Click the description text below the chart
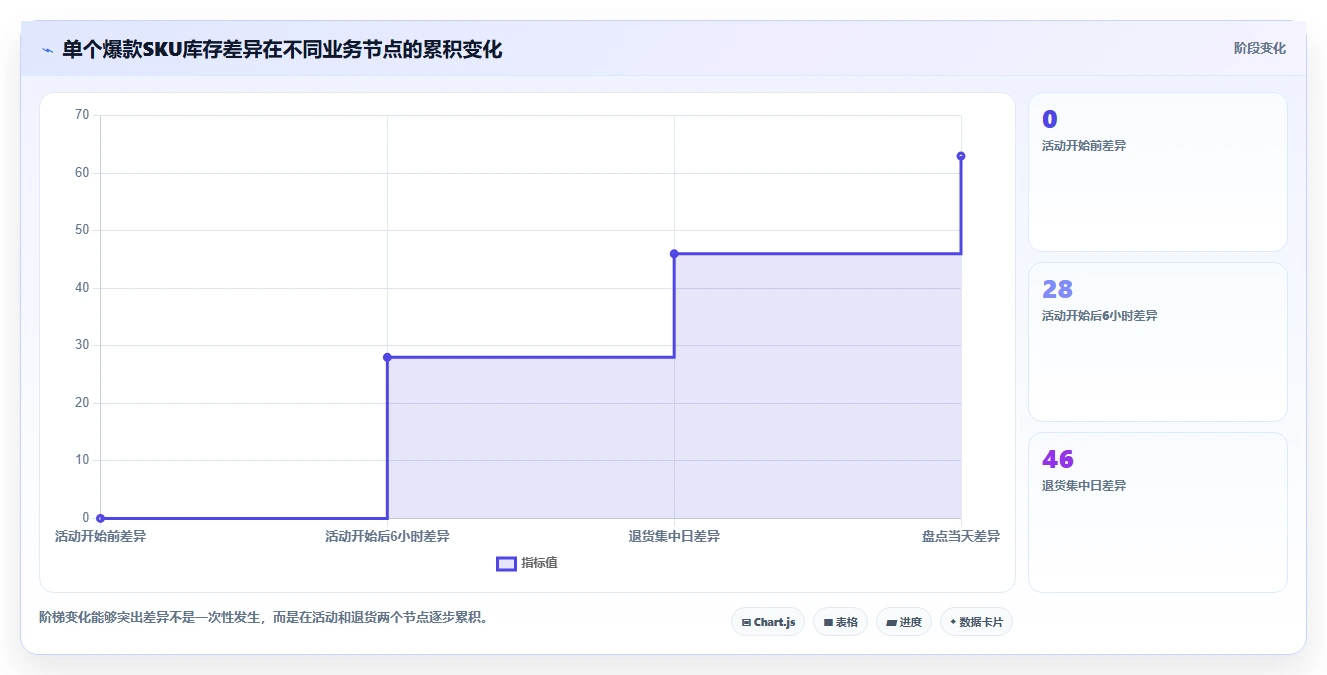This screenshot has height=675, width=1327. click(264, 617)
